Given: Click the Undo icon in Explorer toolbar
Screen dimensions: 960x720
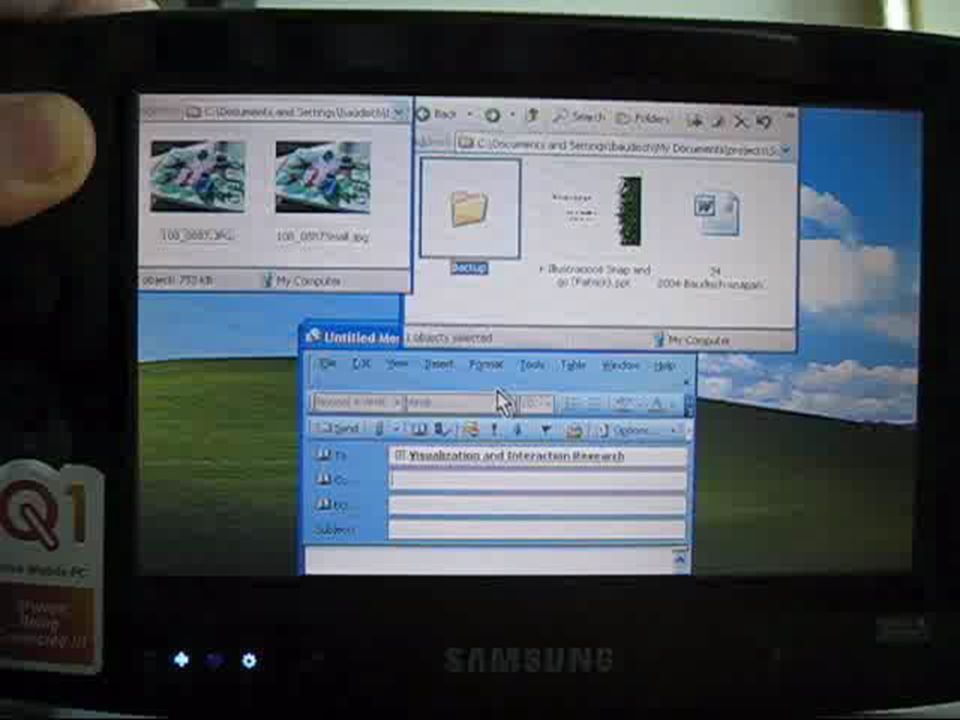Looking at the screenshot, I should (763, 122).
